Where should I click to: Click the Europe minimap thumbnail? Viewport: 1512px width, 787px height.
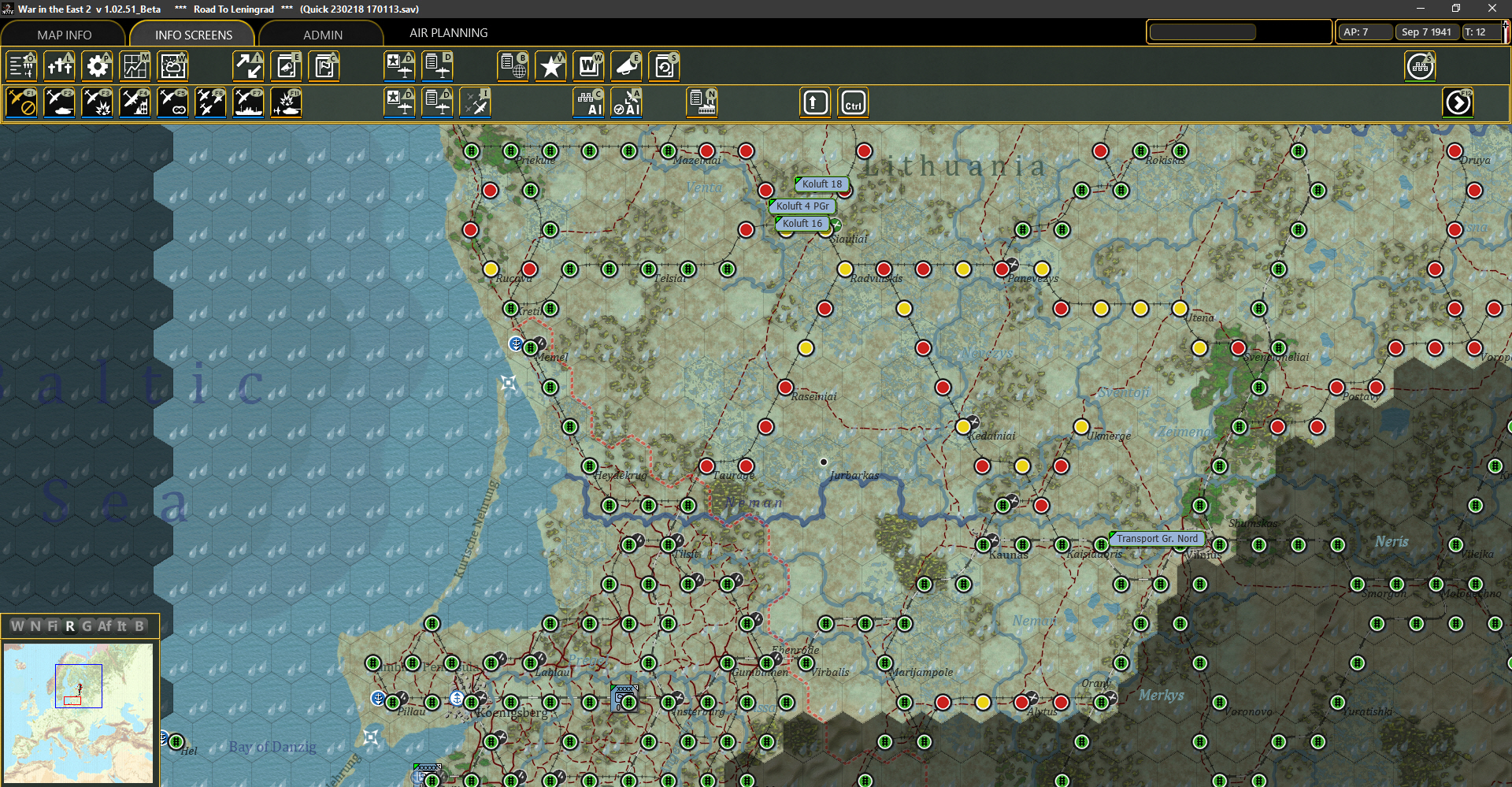[x=79, y=713]
